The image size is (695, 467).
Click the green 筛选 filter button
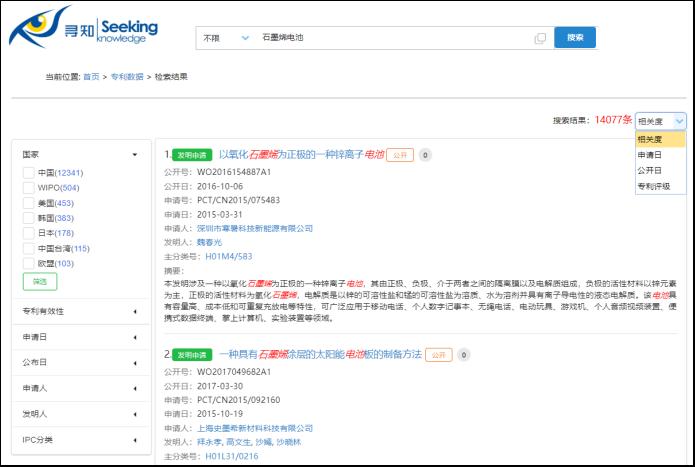pos(40,281)
